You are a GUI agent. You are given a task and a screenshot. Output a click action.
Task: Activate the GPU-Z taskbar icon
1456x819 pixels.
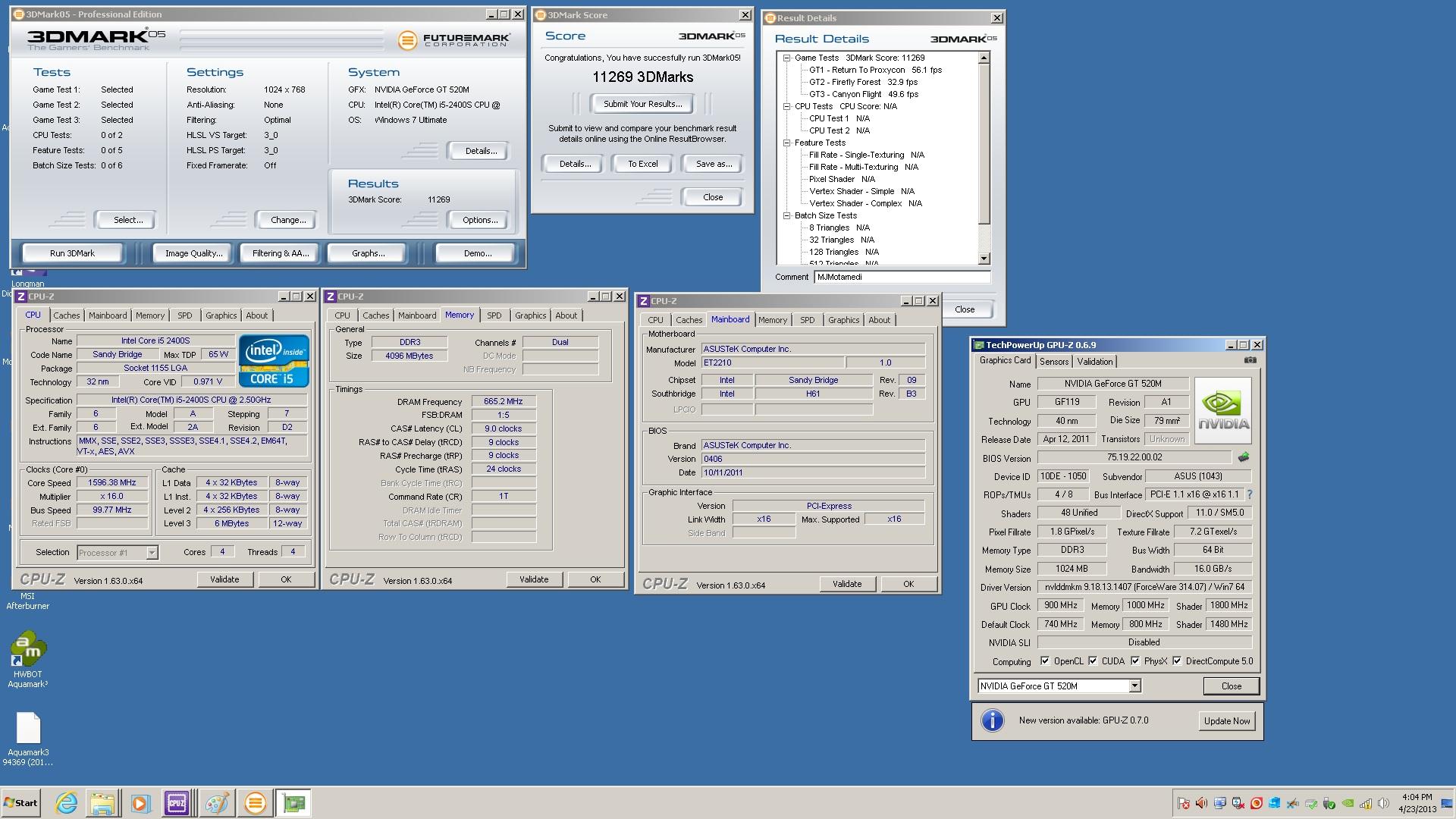pos(293,803)
